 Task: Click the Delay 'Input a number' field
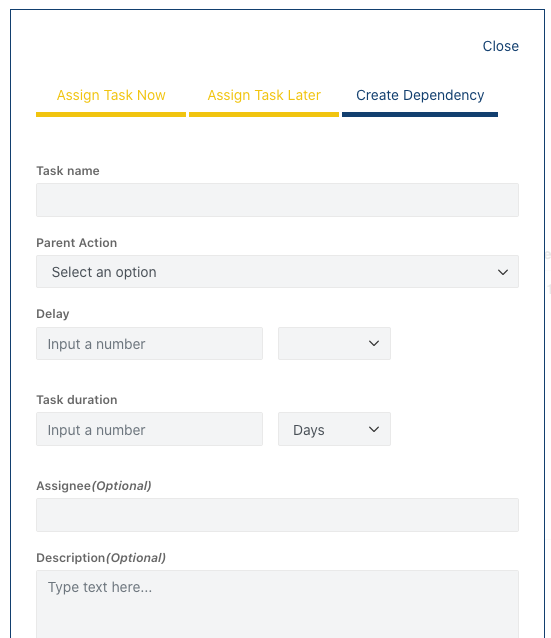[x=149, y=343]
